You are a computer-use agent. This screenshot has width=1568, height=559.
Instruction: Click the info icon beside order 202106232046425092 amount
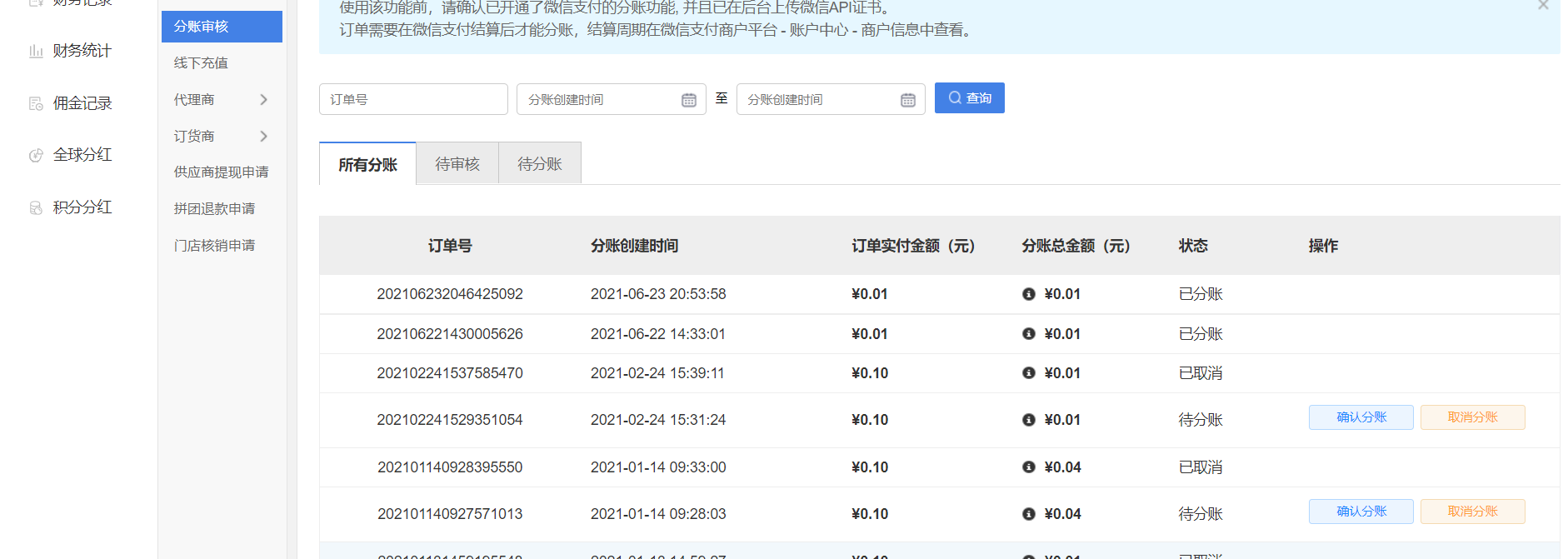[1028, 294]
